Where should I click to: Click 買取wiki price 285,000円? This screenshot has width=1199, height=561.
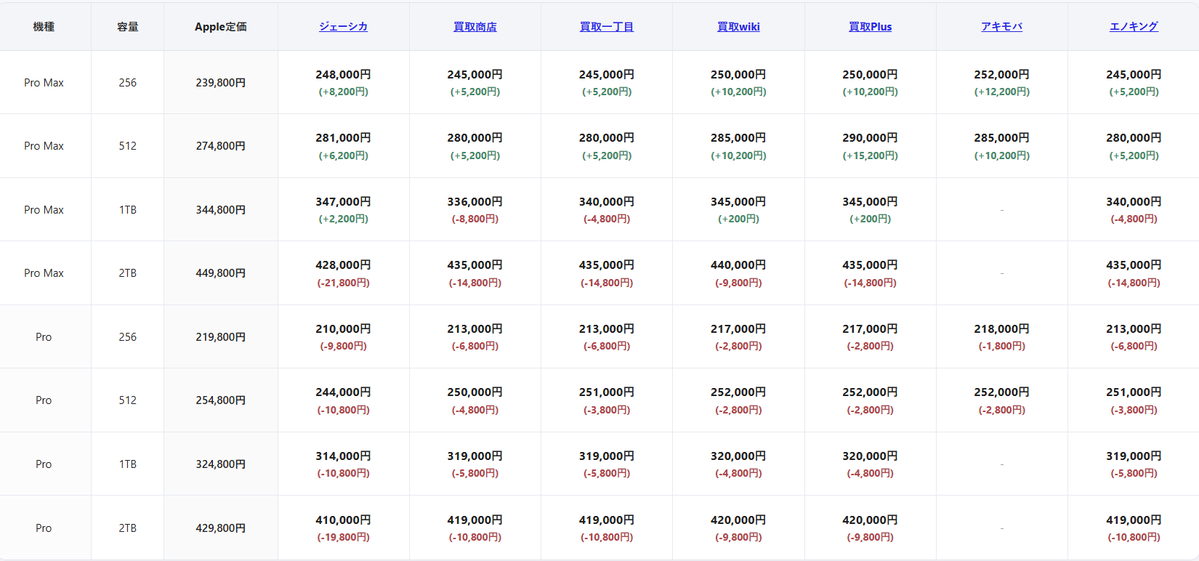pos(738,138)
